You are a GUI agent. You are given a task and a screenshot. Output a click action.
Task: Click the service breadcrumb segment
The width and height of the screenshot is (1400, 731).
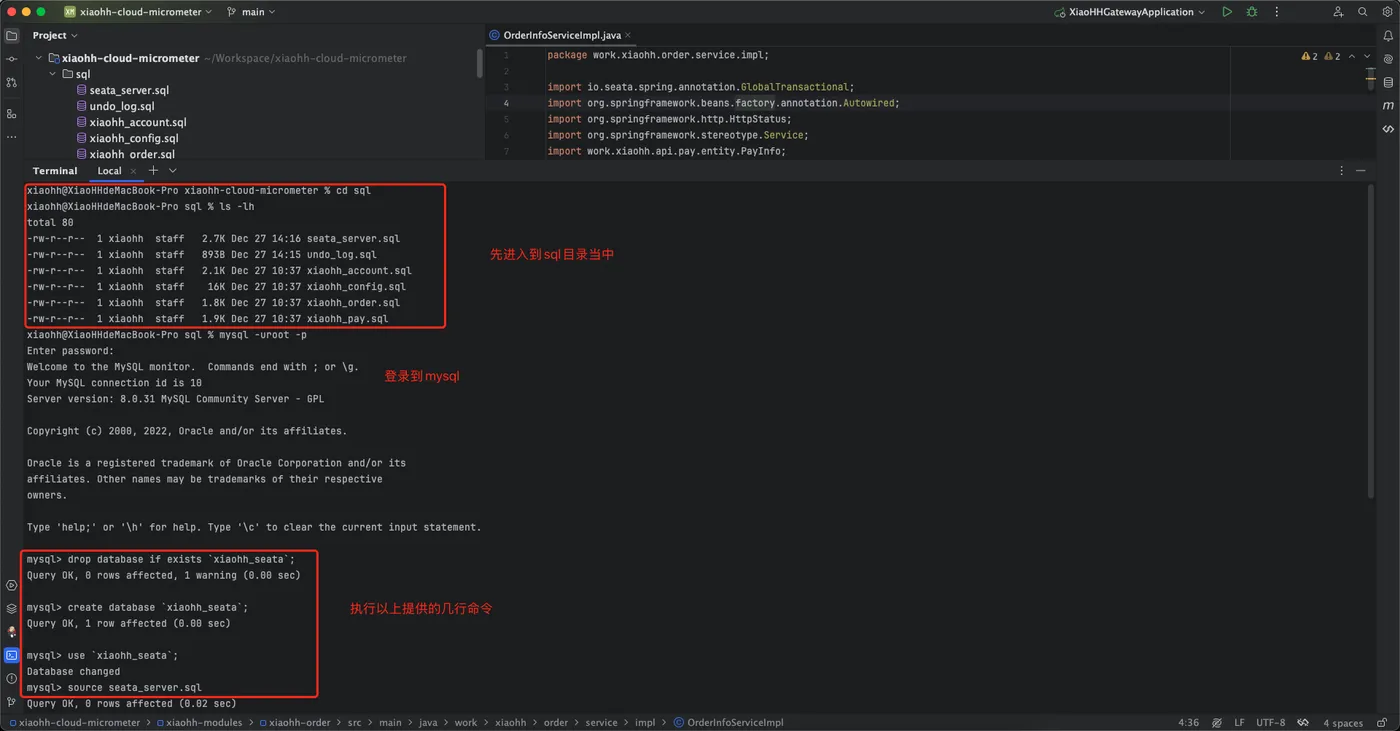601,722
